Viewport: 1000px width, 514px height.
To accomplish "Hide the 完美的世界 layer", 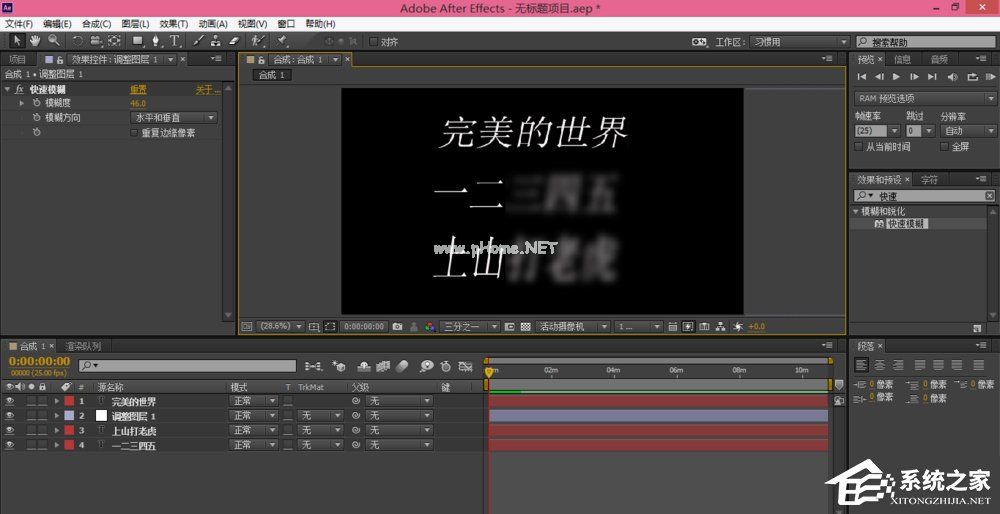I will 10,401.
